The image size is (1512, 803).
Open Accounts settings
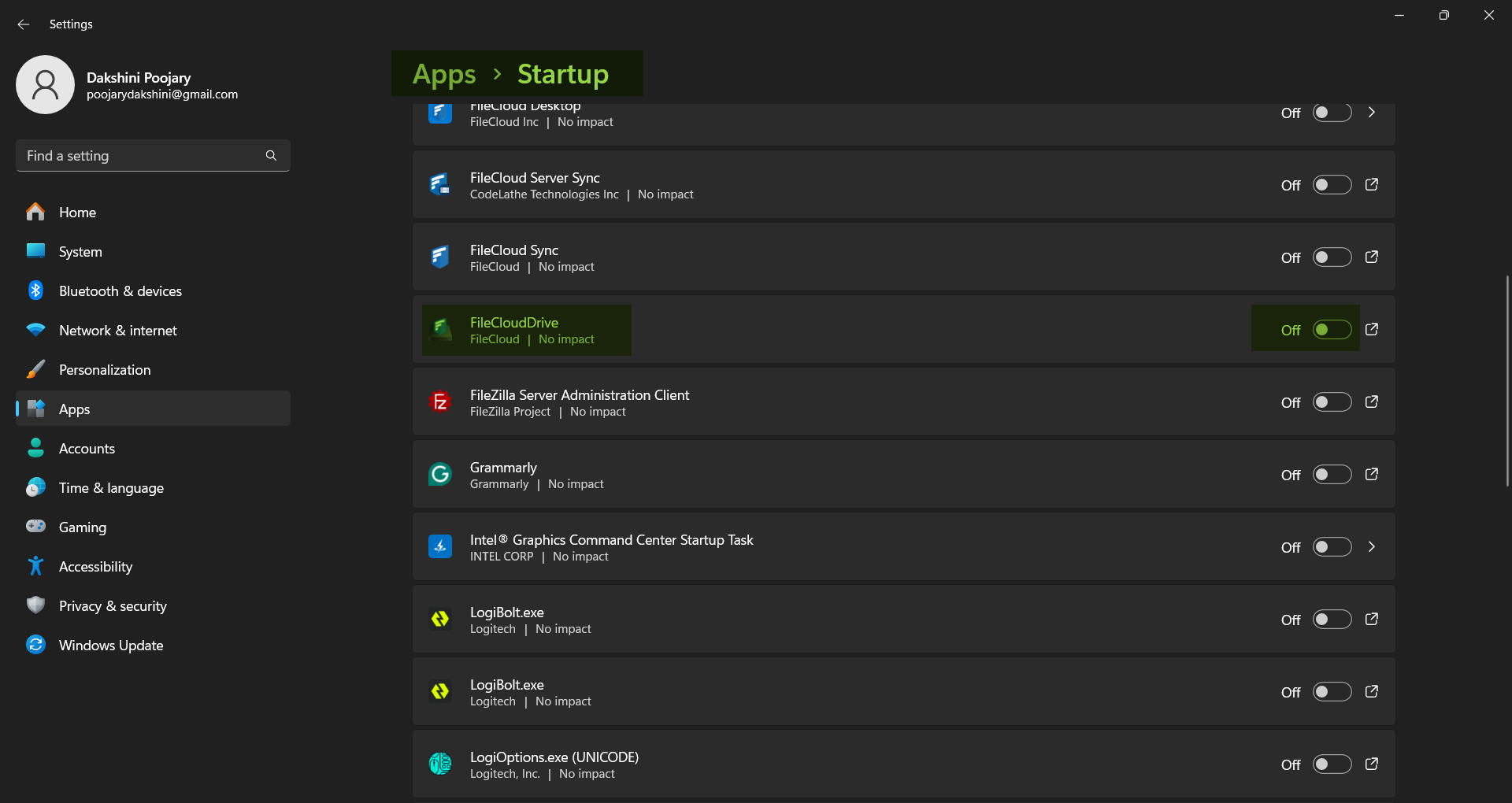point(153,448)
